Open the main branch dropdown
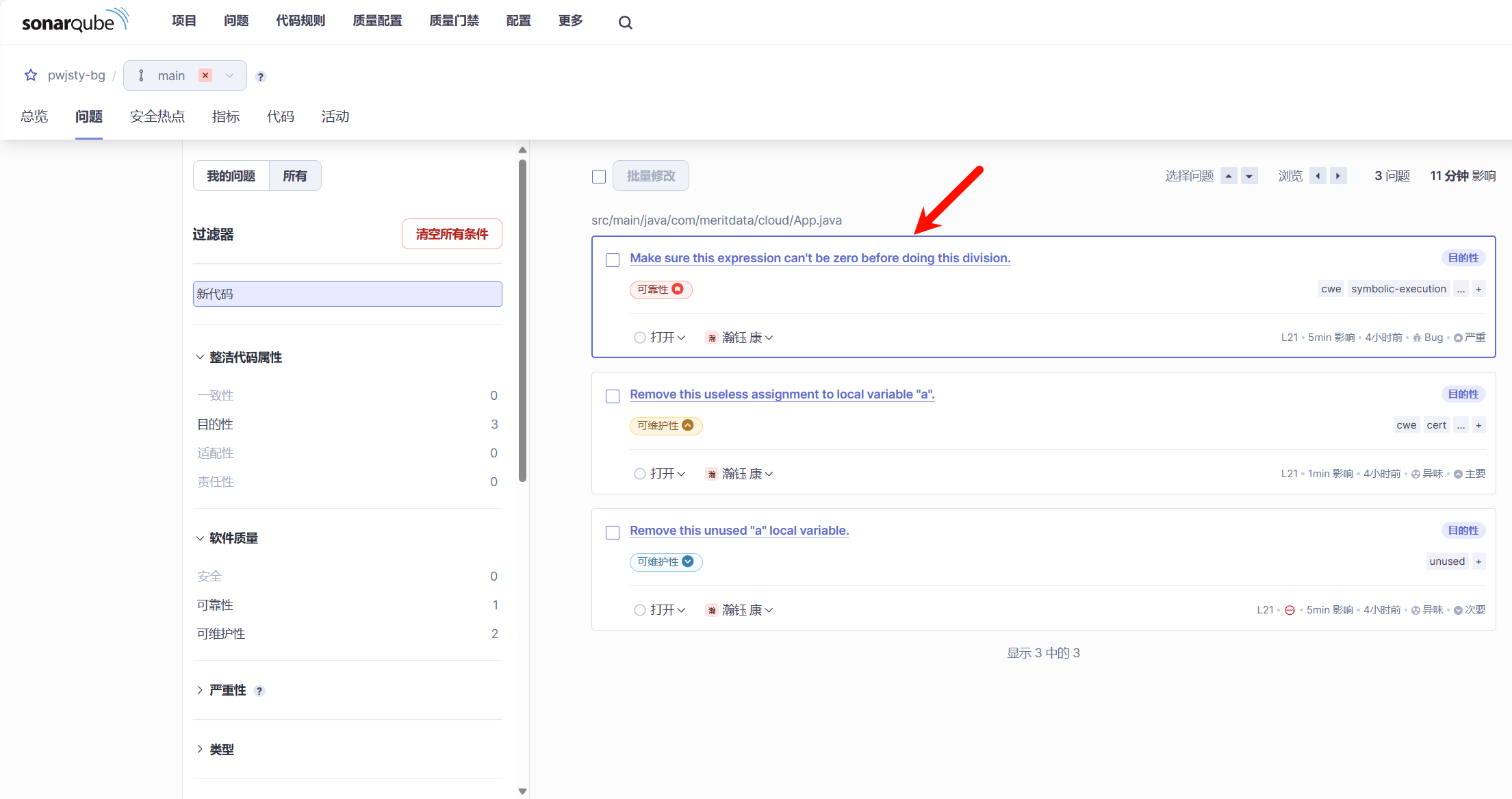 [229, 76]
